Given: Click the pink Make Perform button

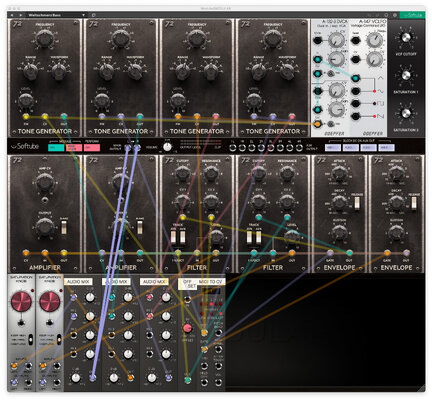Looking at the screenshot, I should click(74, 148).
